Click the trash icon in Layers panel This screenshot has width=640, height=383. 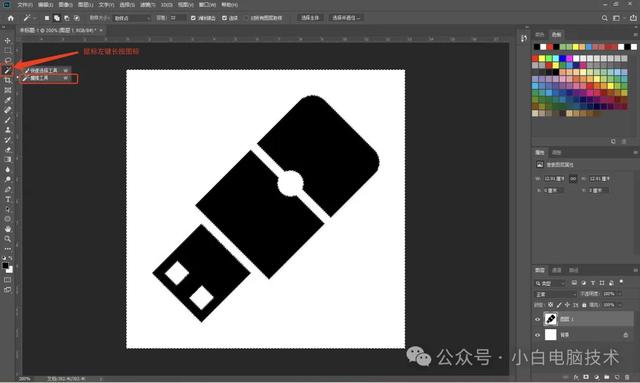click(x=627, y=377)
